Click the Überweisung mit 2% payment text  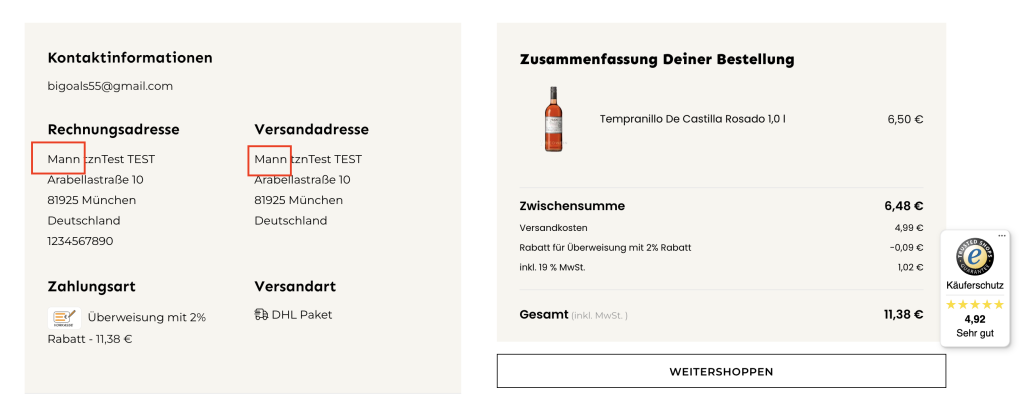click(147, 317)
